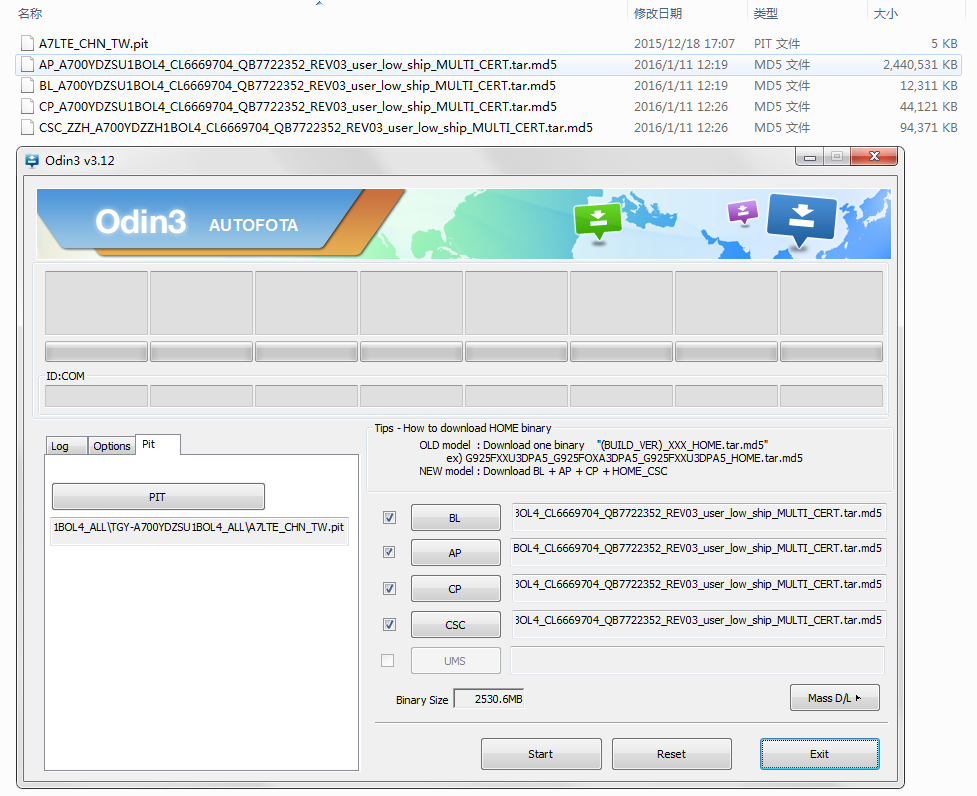Image resolution: width=977 pixels, height=796 pixels.
Task: Uncheck the CP checkbox
Action: 389,589
